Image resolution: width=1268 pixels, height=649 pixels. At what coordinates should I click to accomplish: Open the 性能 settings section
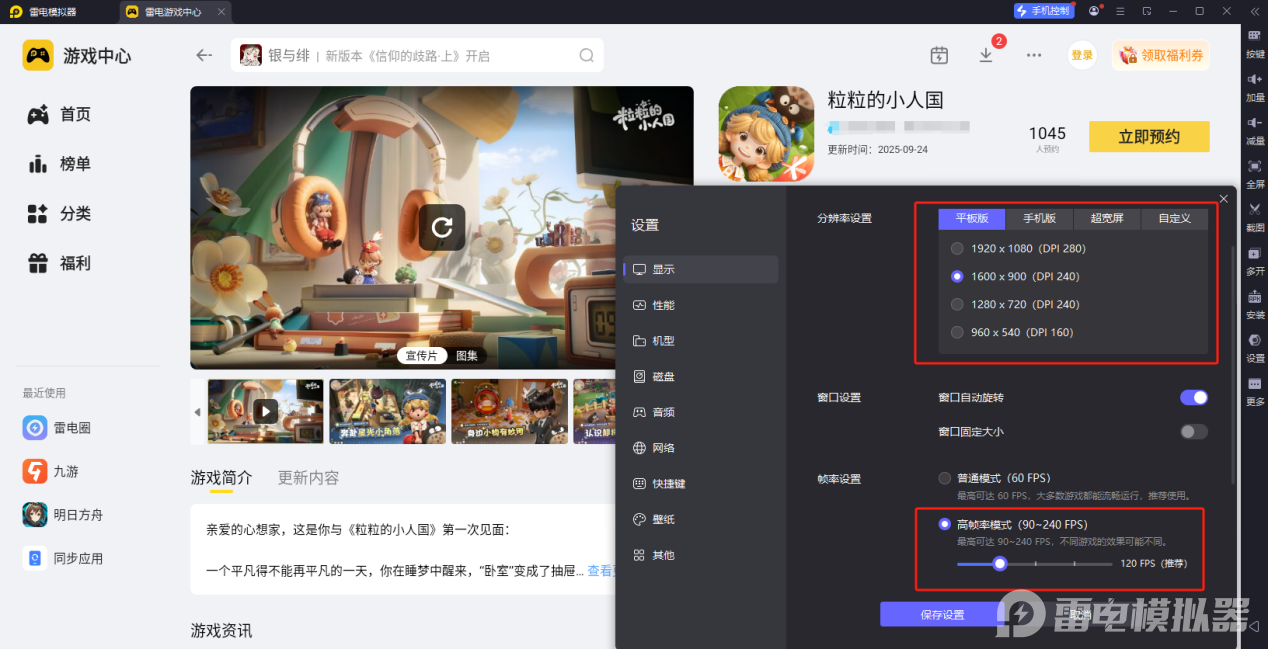pos(663,305)
